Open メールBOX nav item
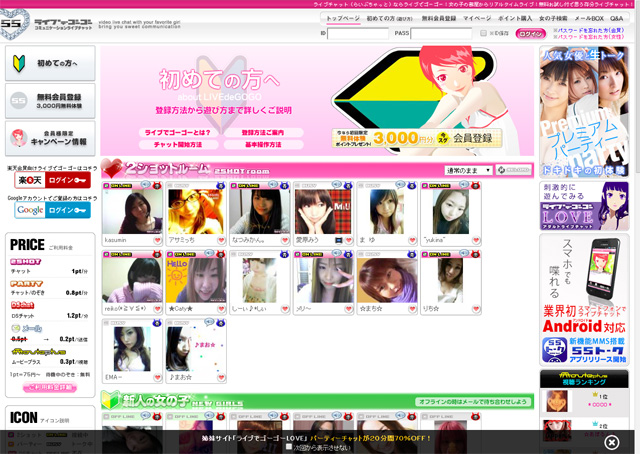The height and width of the screenshot is (454, 640). click(589, 18)
